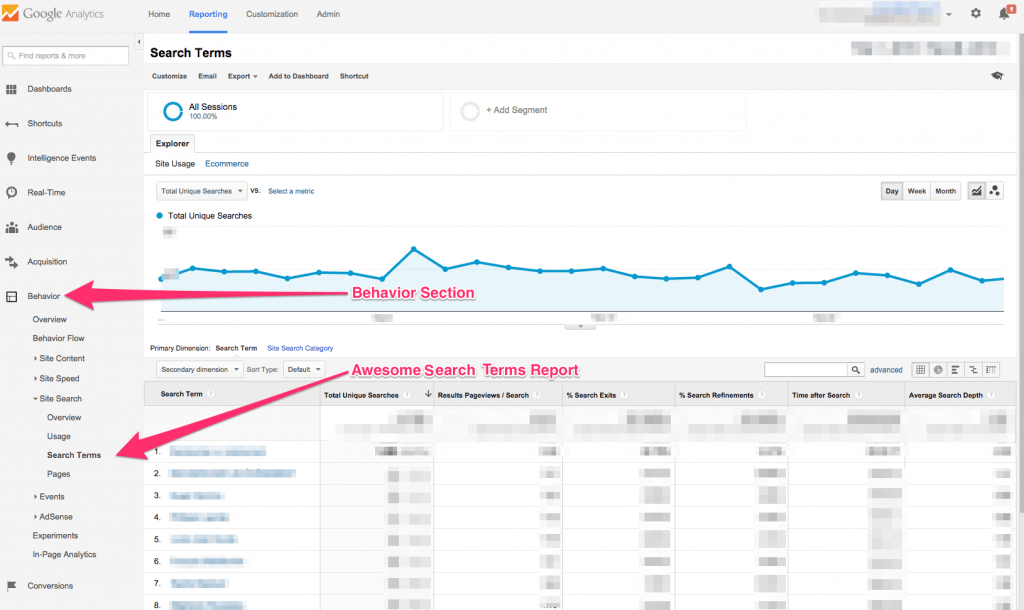Open the Reporting tab
Viewport: 1024px width, 610px height.
pyautogui.click(x=208, y=14)
